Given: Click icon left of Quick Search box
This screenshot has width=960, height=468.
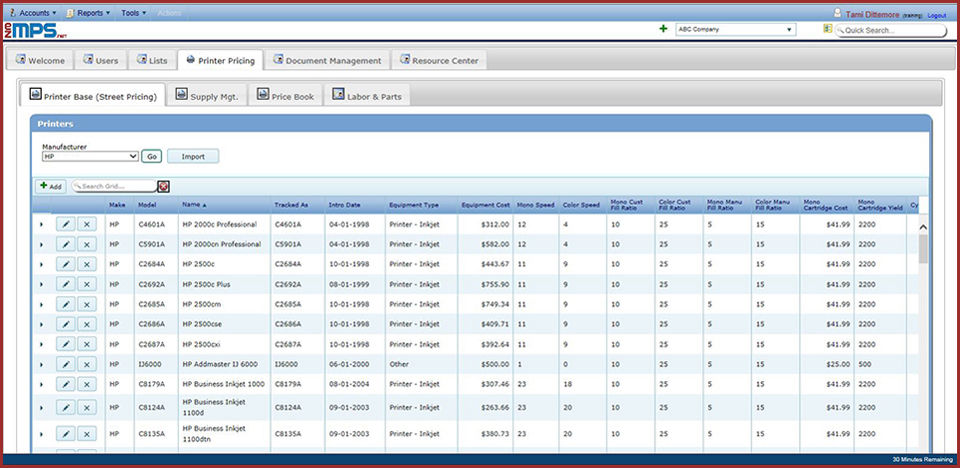Looking at the screenshot, I should click(828, 29).
